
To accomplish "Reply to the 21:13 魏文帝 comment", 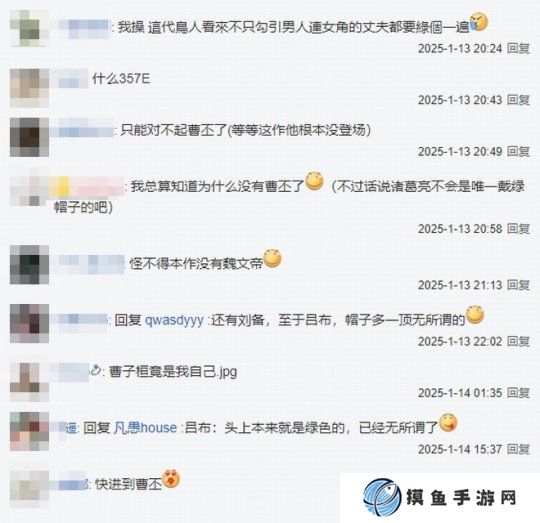I will click(x=518, y=285).
